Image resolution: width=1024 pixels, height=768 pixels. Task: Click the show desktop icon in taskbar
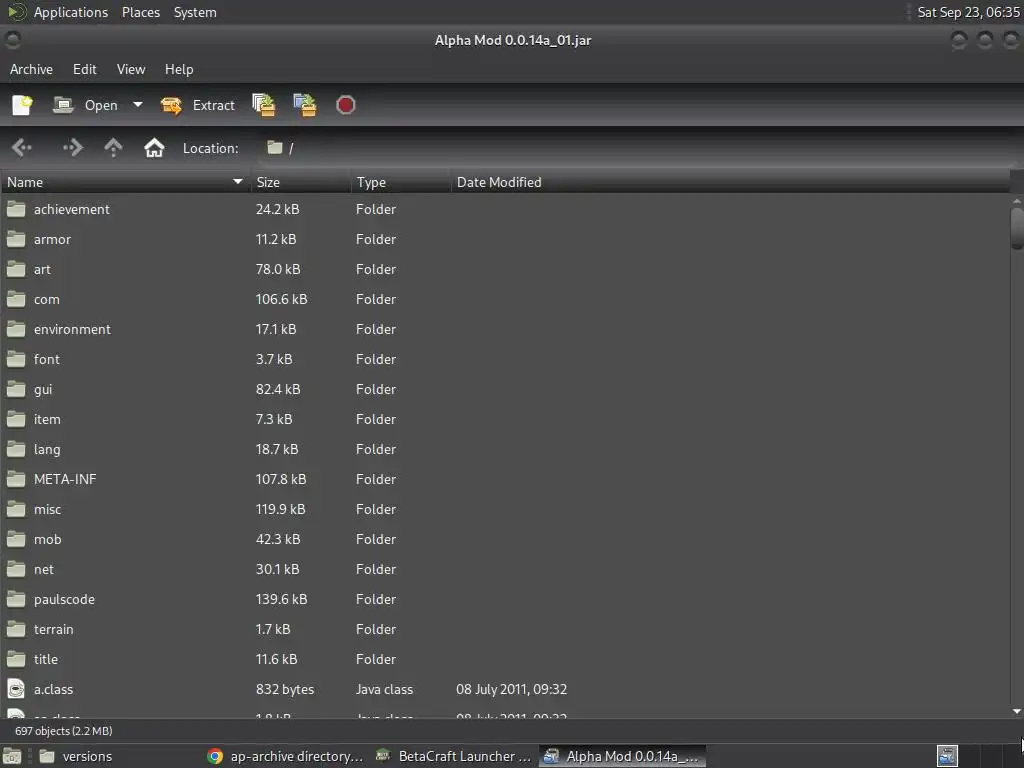pos(12,756)
